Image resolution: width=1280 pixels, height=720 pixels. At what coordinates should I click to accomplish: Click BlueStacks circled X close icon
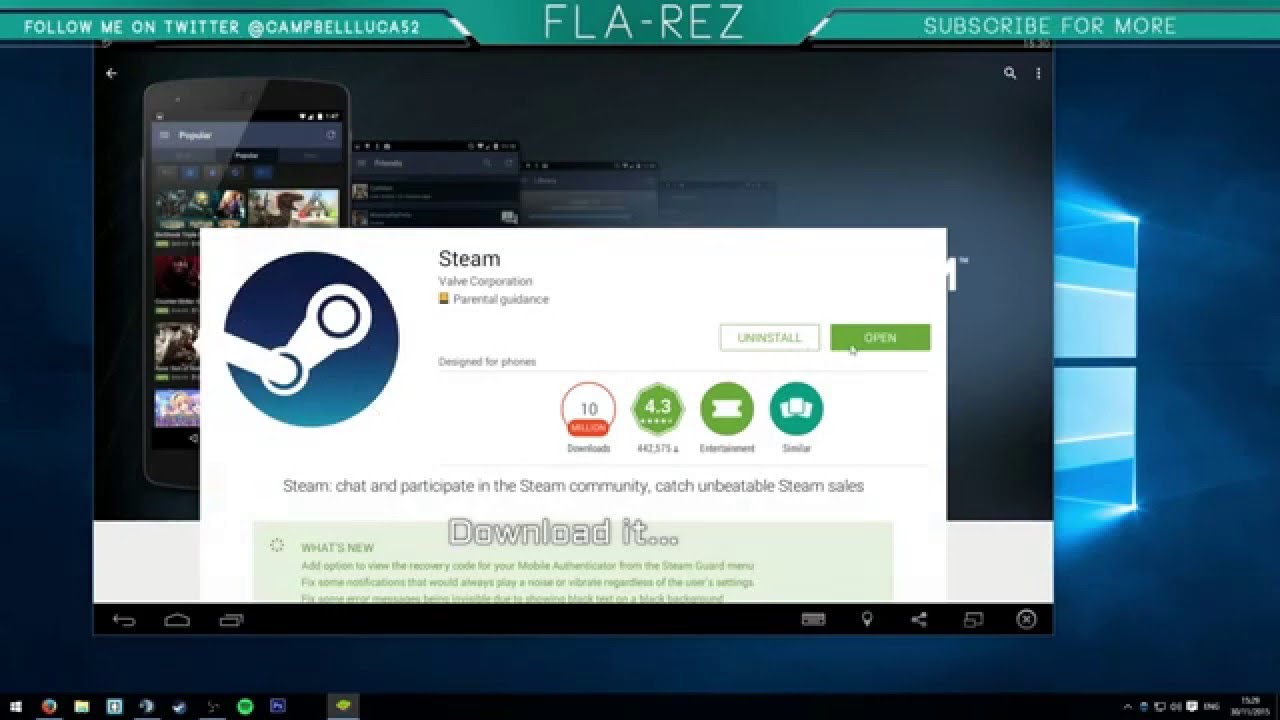(x=1026, y=620)
